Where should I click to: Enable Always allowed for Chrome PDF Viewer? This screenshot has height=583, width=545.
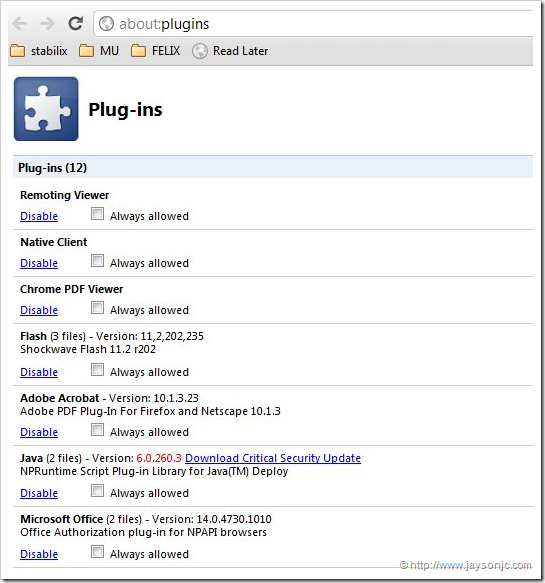tap(97, 308)
